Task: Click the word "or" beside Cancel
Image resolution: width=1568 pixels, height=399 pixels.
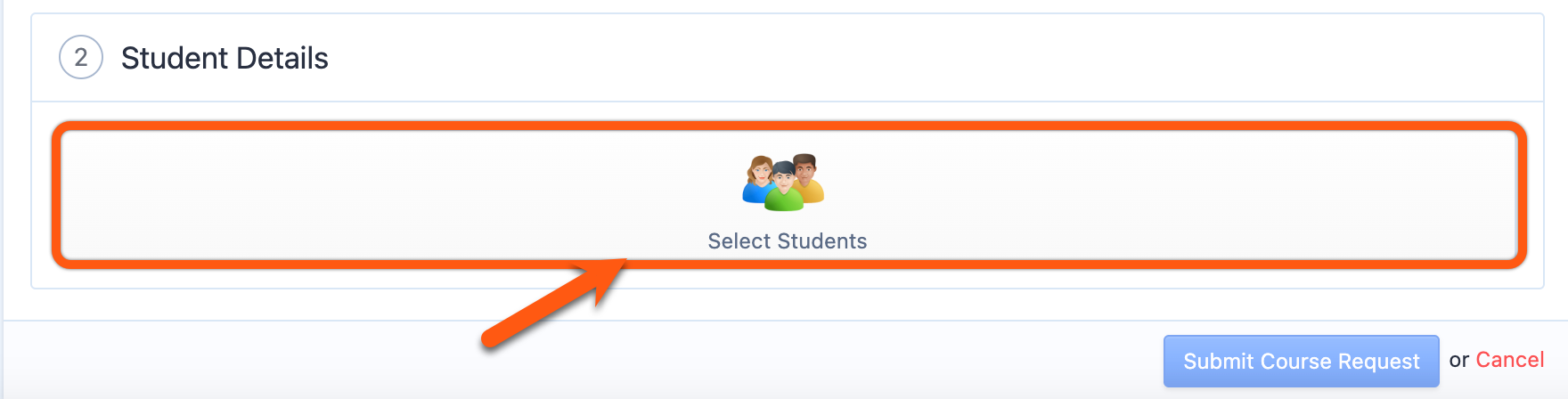Action: tap(1459, 361)
